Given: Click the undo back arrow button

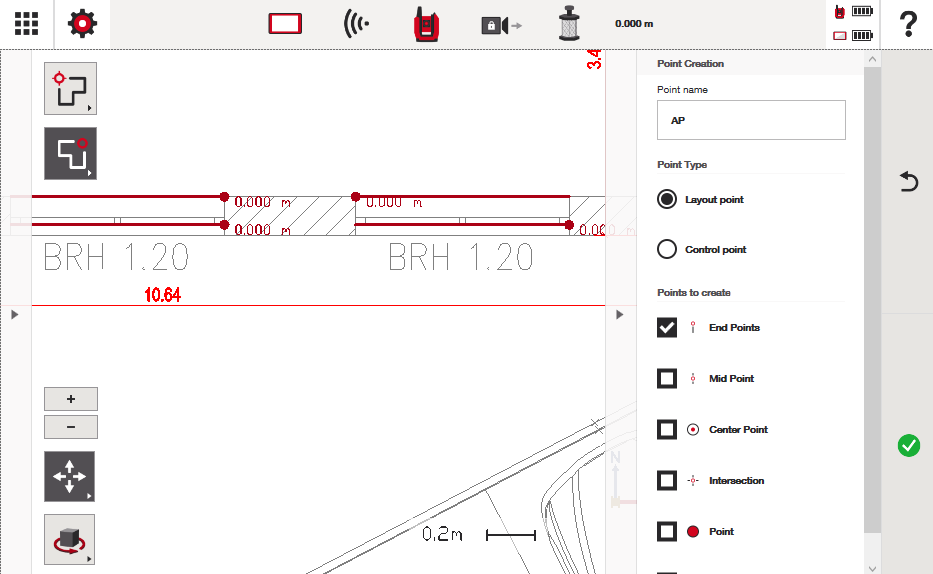Looking at the screenshot, I should (x=908, y=182).
